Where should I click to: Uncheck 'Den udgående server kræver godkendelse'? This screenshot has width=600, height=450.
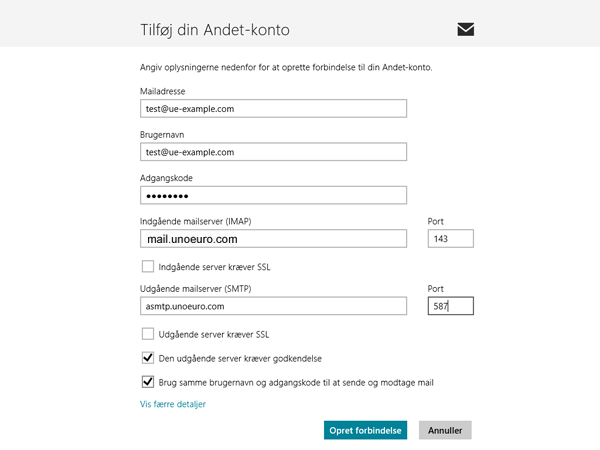click(x=148, y=358)
